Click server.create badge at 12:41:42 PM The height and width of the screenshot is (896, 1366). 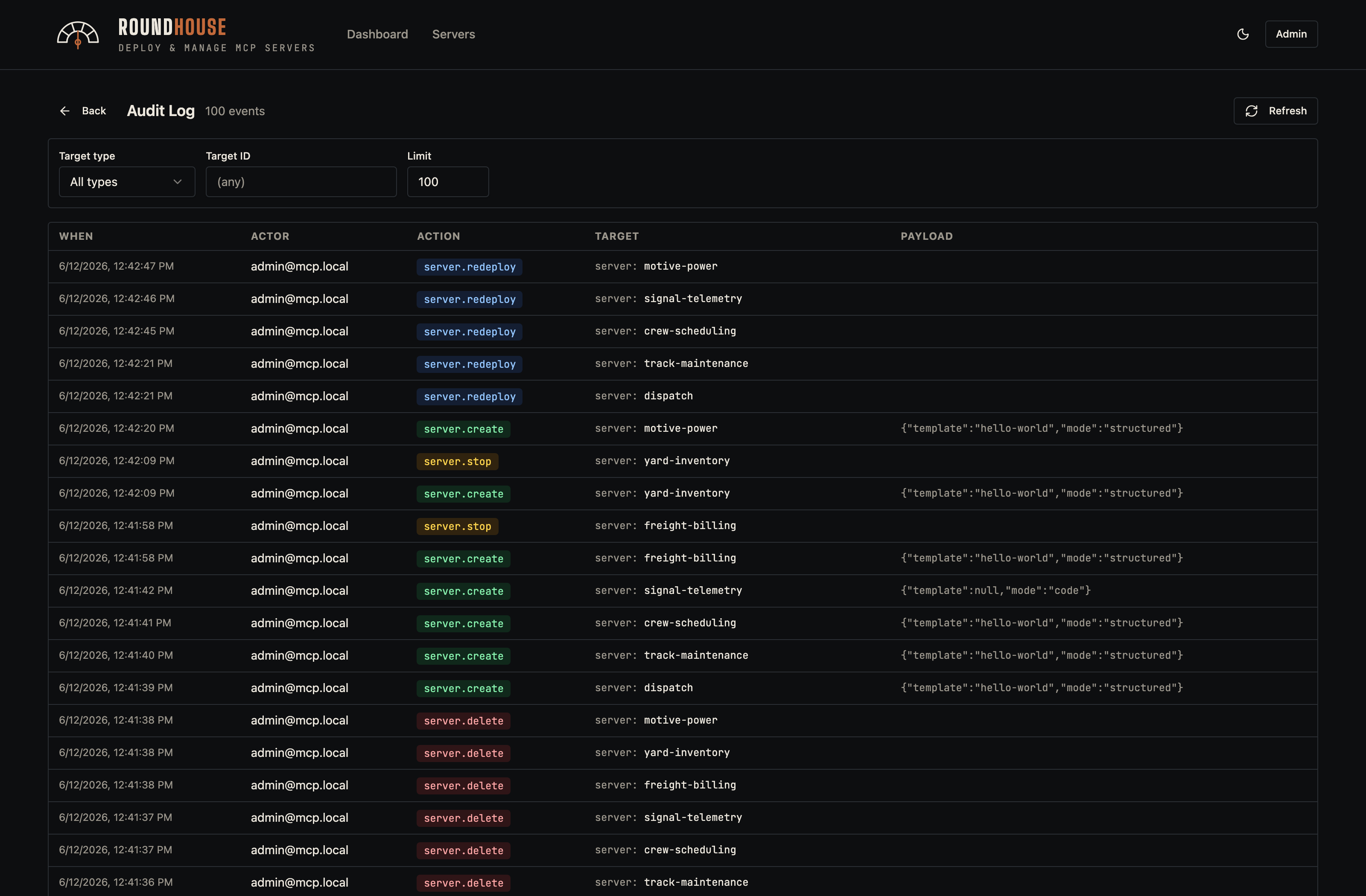pos(463,591)
